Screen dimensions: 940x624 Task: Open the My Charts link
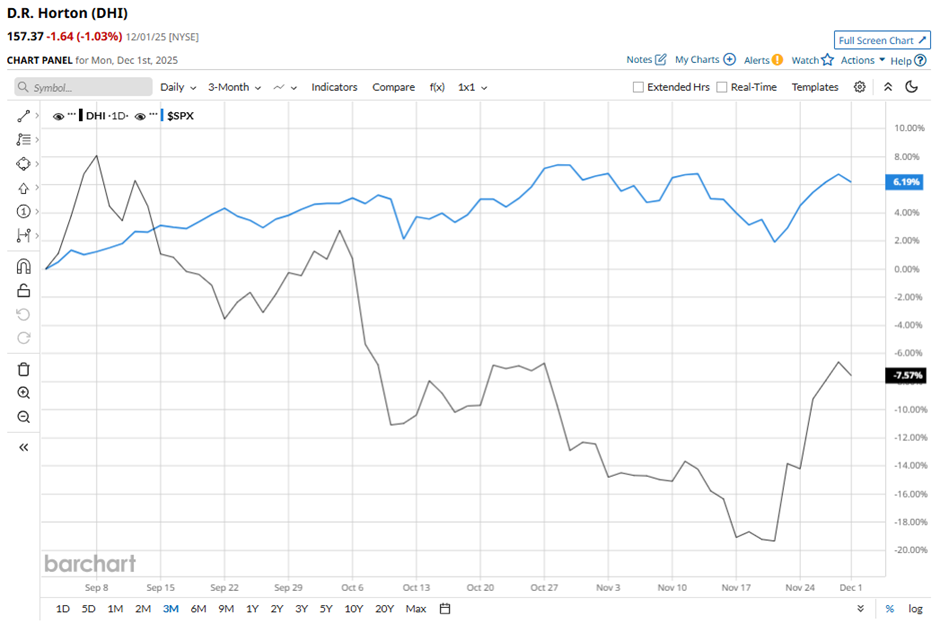coord(705,60)
